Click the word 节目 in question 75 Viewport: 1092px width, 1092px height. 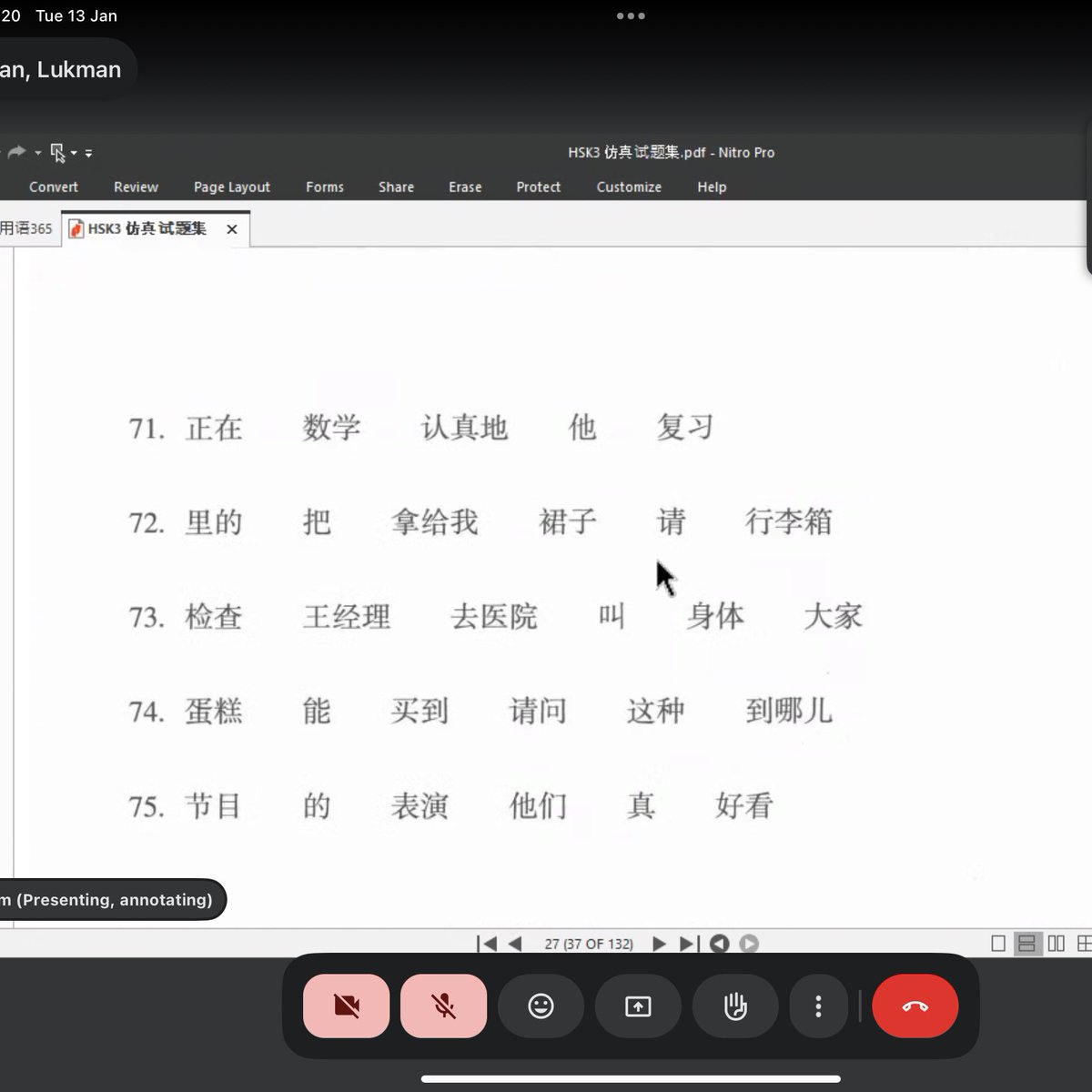click(214, 806)
